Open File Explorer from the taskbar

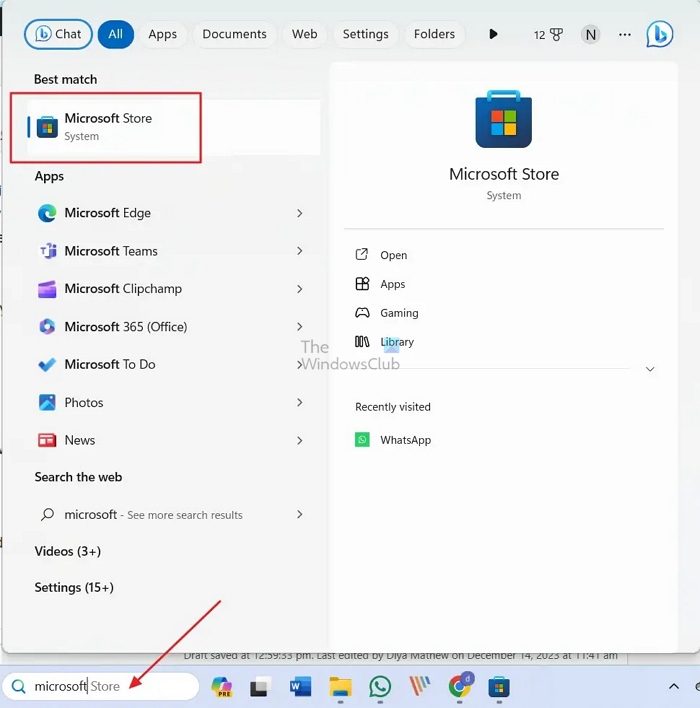(x=340, y=687)
